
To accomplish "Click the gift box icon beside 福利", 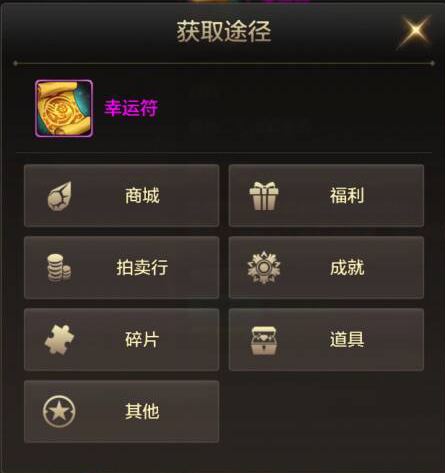I will point(264,196).
